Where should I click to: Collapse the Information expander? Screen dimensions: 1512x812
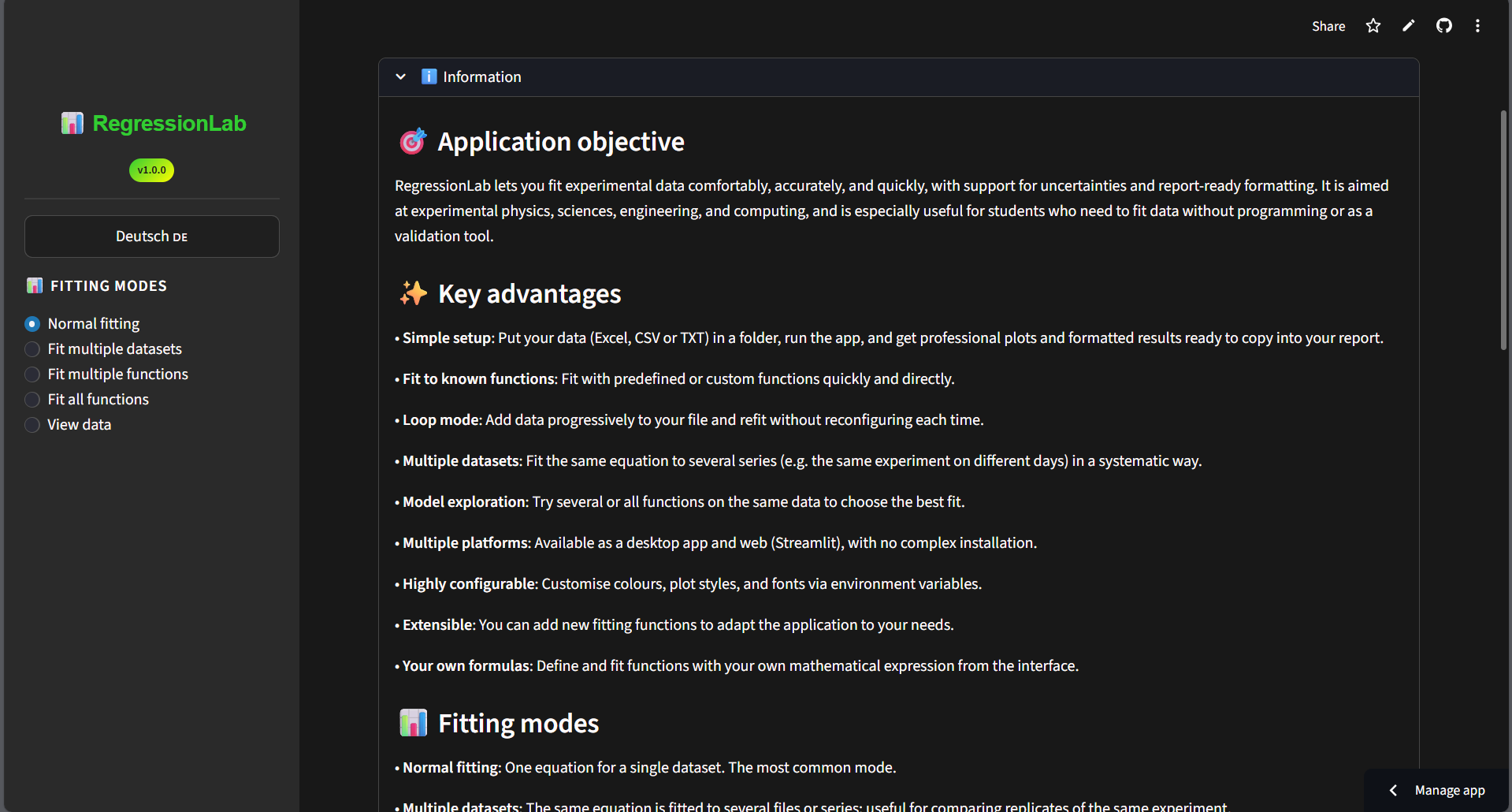coord(401,76)
